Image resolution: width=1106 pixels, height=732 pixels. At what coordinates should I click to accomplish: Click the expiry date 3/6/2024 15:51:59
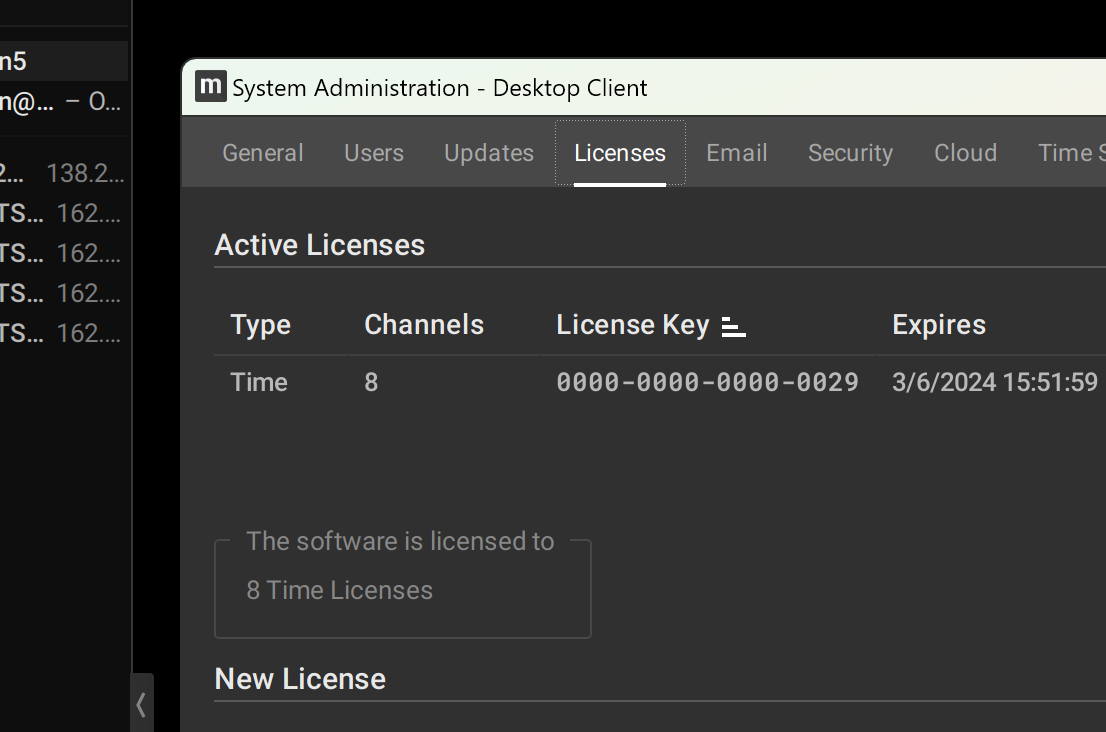pos(994,382)
